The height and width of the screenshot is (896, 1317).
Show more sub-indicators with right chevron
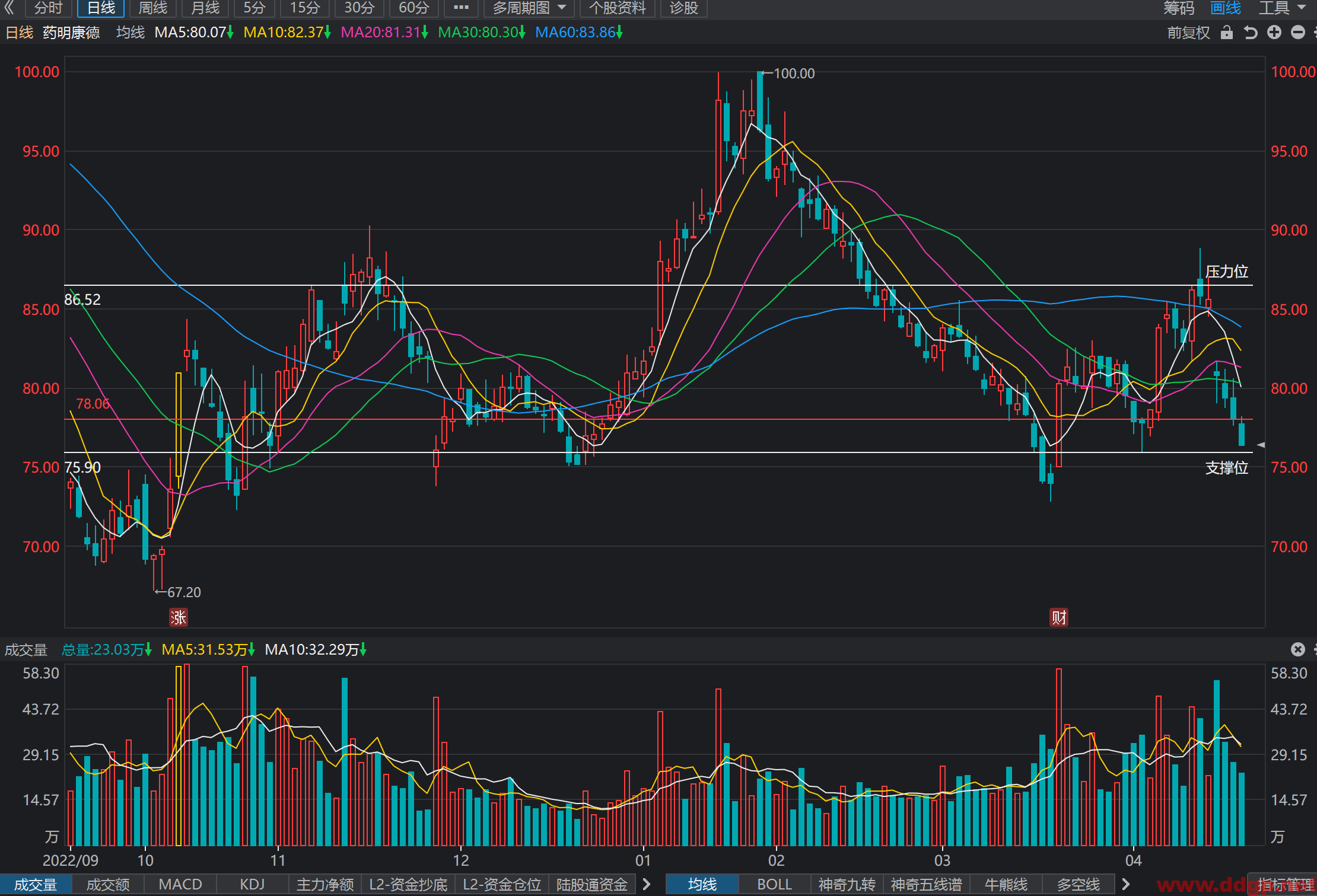click(647, 885)
